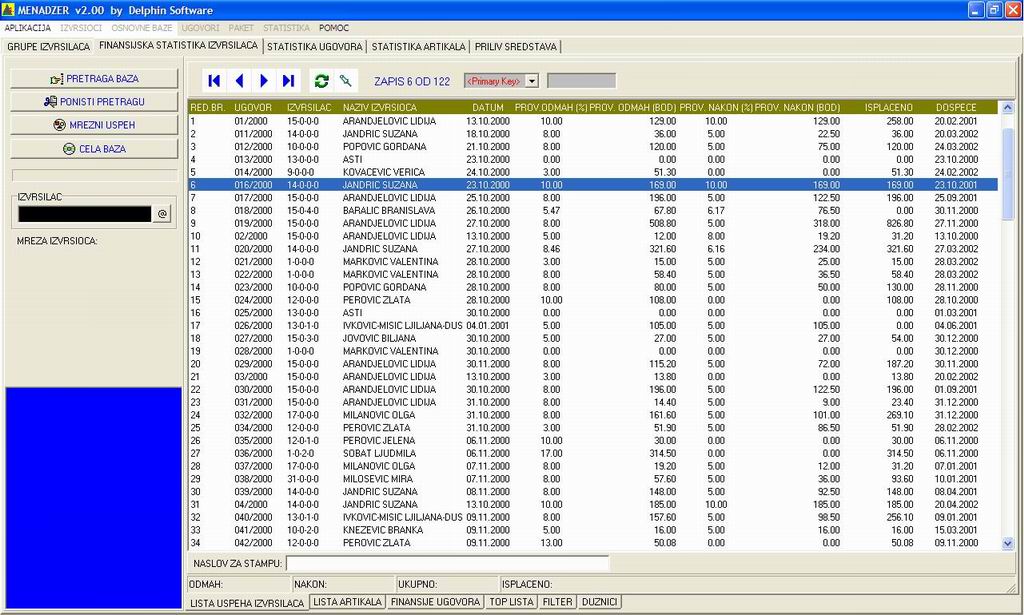Go to the next record arrow
This screenshot has height=615, width=1024.
[x=264, y=80]
